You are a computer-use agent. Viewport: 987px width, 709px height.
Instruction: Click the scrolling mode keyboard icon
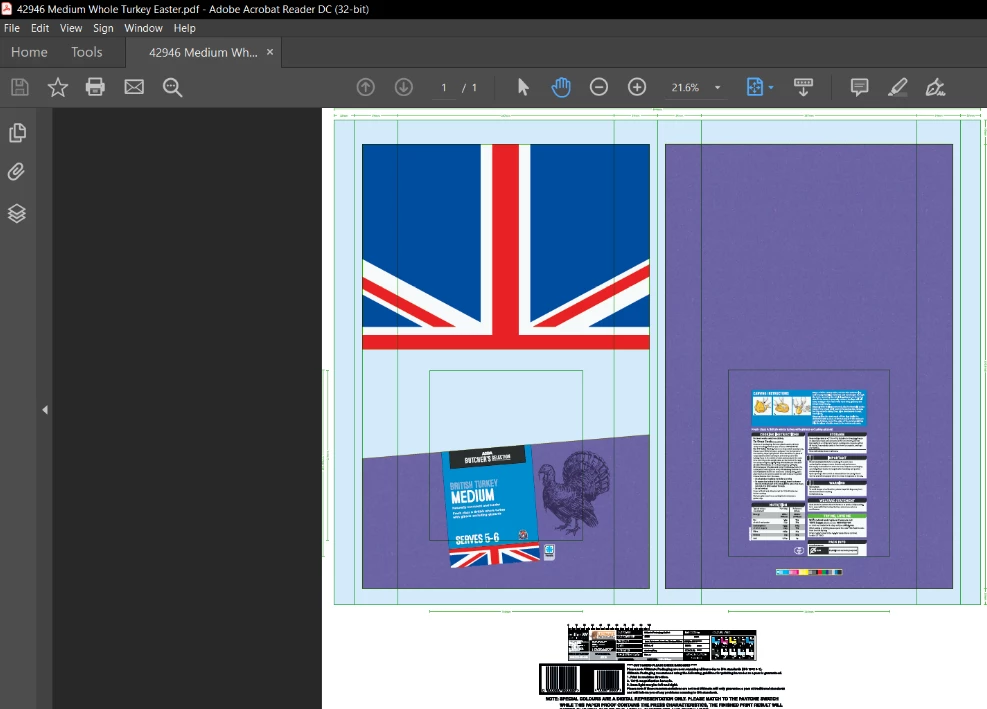pyautogui.click(x=803, y=87)
